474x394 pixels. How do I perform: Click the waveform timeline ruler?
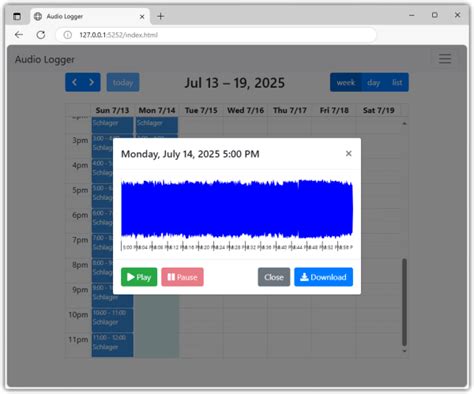[237, 247]
